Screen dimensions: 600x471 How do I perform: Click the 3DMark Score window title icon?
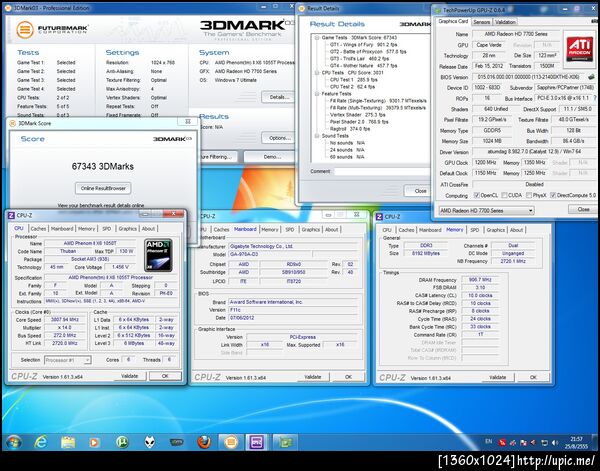[13, 123]
